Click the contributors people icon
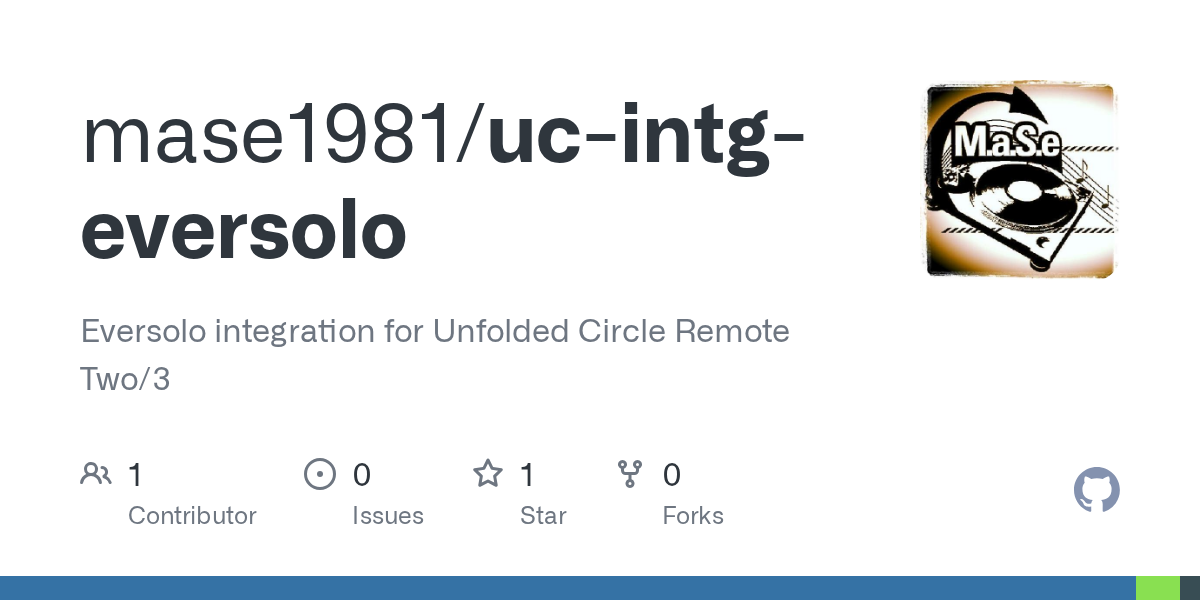Screen dimensions: 1200x600 [x=96, y=474]
